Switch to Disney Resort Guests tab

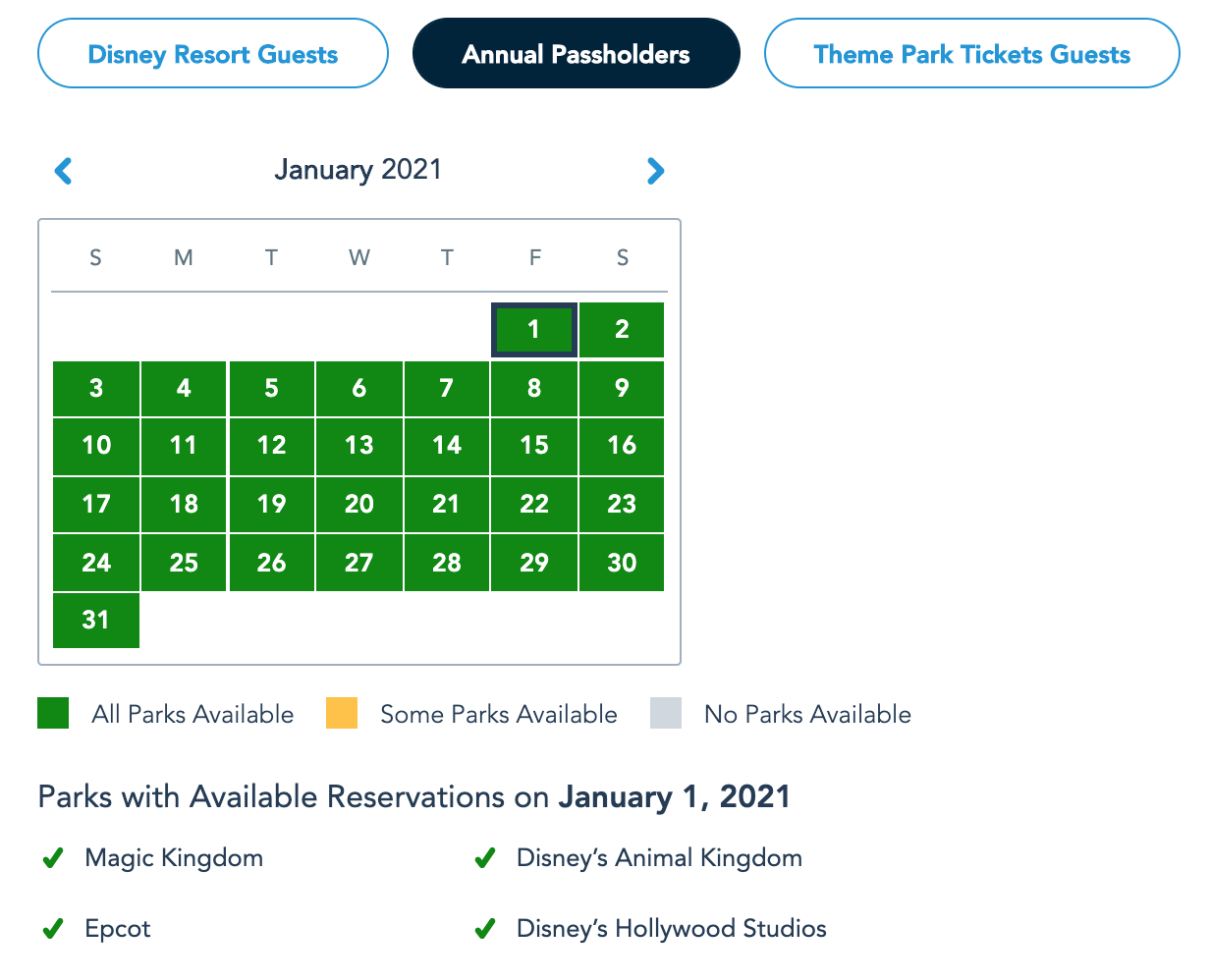point(213,54)
